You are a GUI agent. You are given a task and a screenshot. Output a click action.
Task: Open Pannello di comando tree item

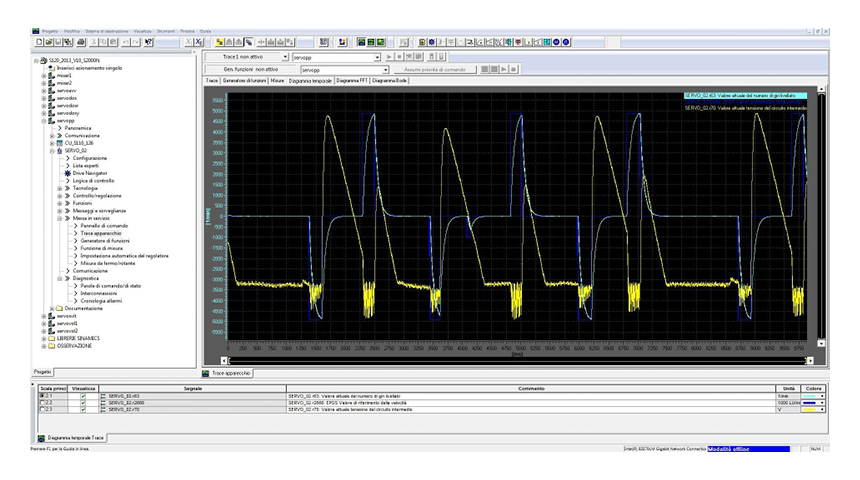point(104,226)
